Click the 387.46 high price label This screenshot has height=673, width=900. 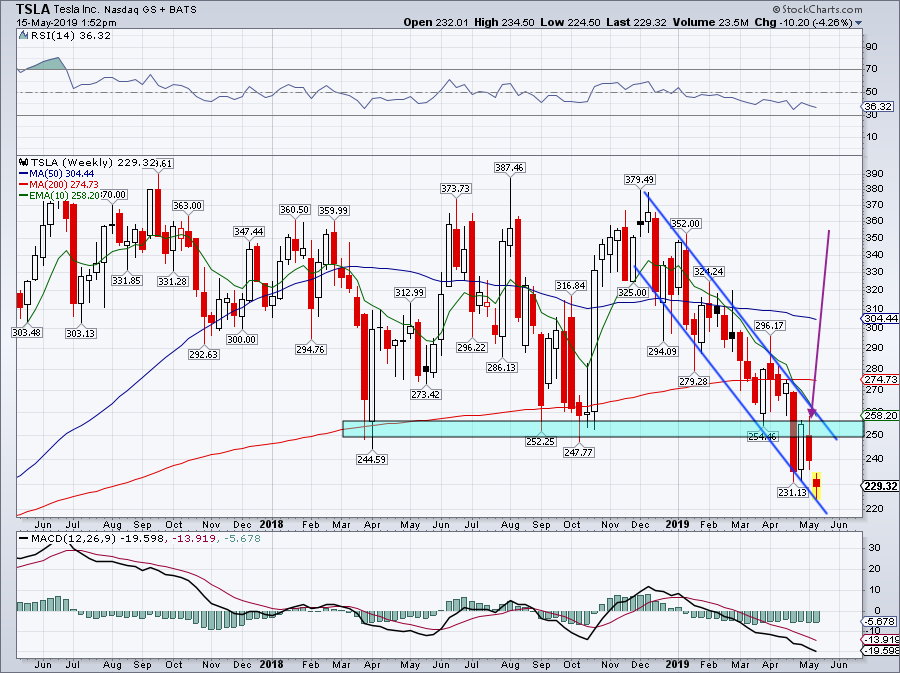[509, 168]
